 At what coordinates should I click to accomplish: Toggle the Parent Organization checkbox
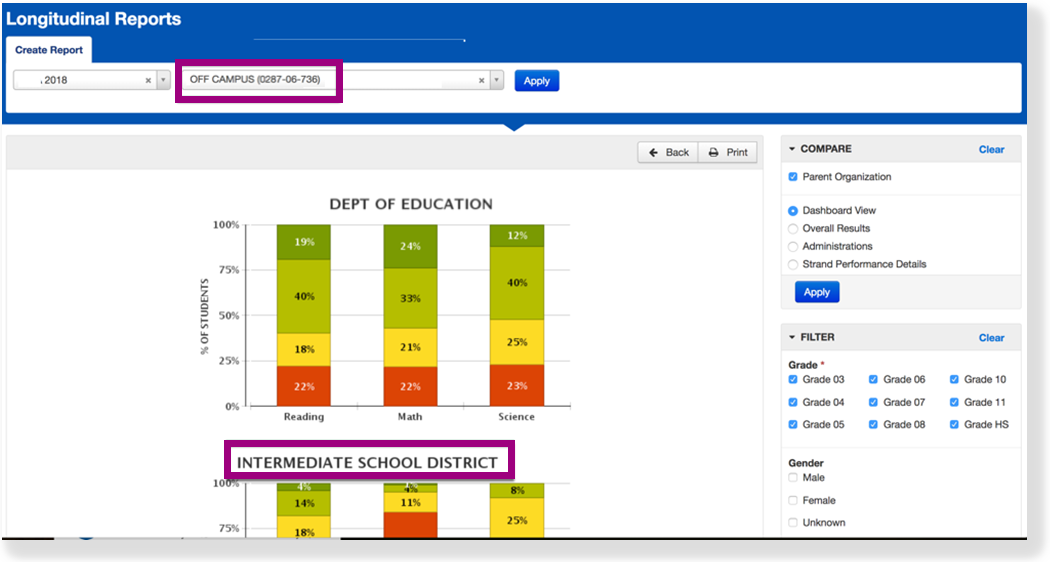(x=793, y=177)
